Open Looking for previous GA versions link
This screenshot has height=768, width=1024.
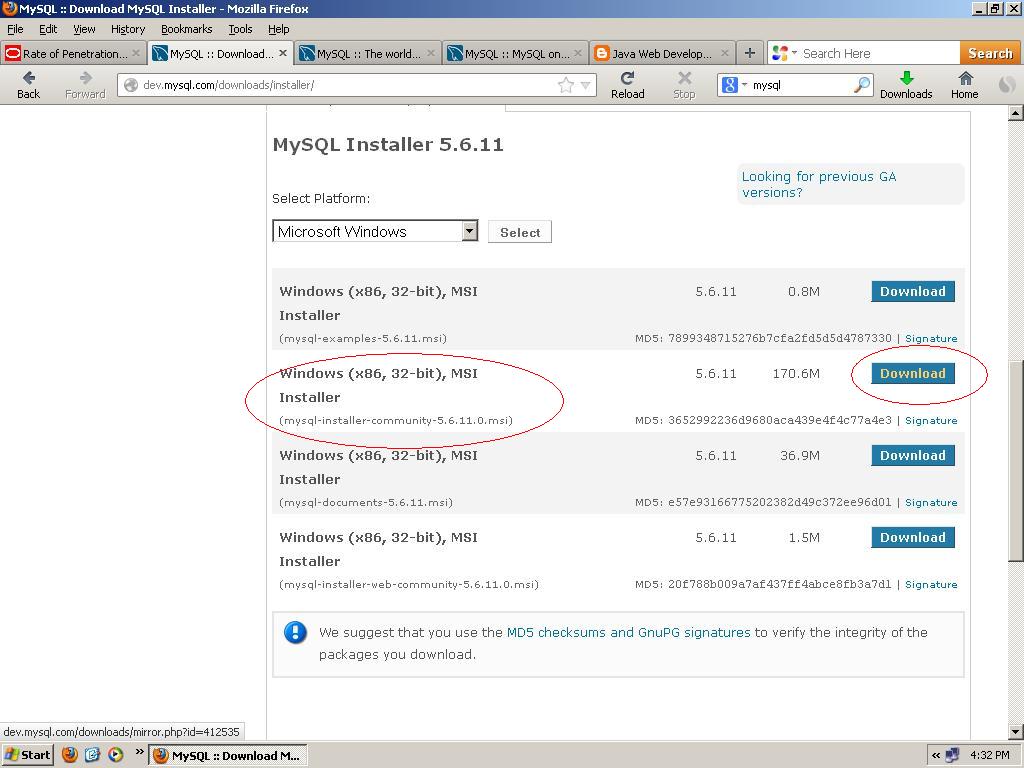[x=819, y=184]
